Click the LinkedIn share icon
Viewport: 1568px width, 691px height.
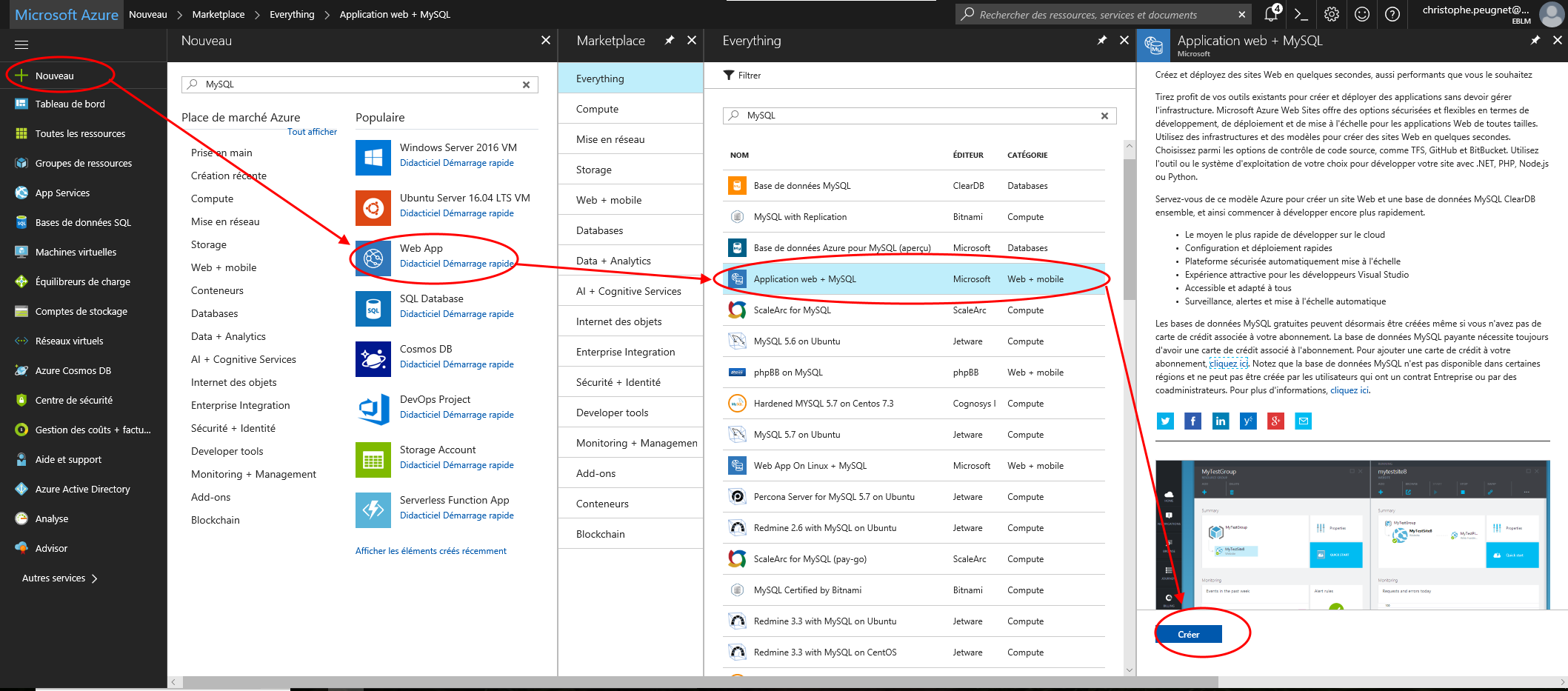(x=1220, y=421)
